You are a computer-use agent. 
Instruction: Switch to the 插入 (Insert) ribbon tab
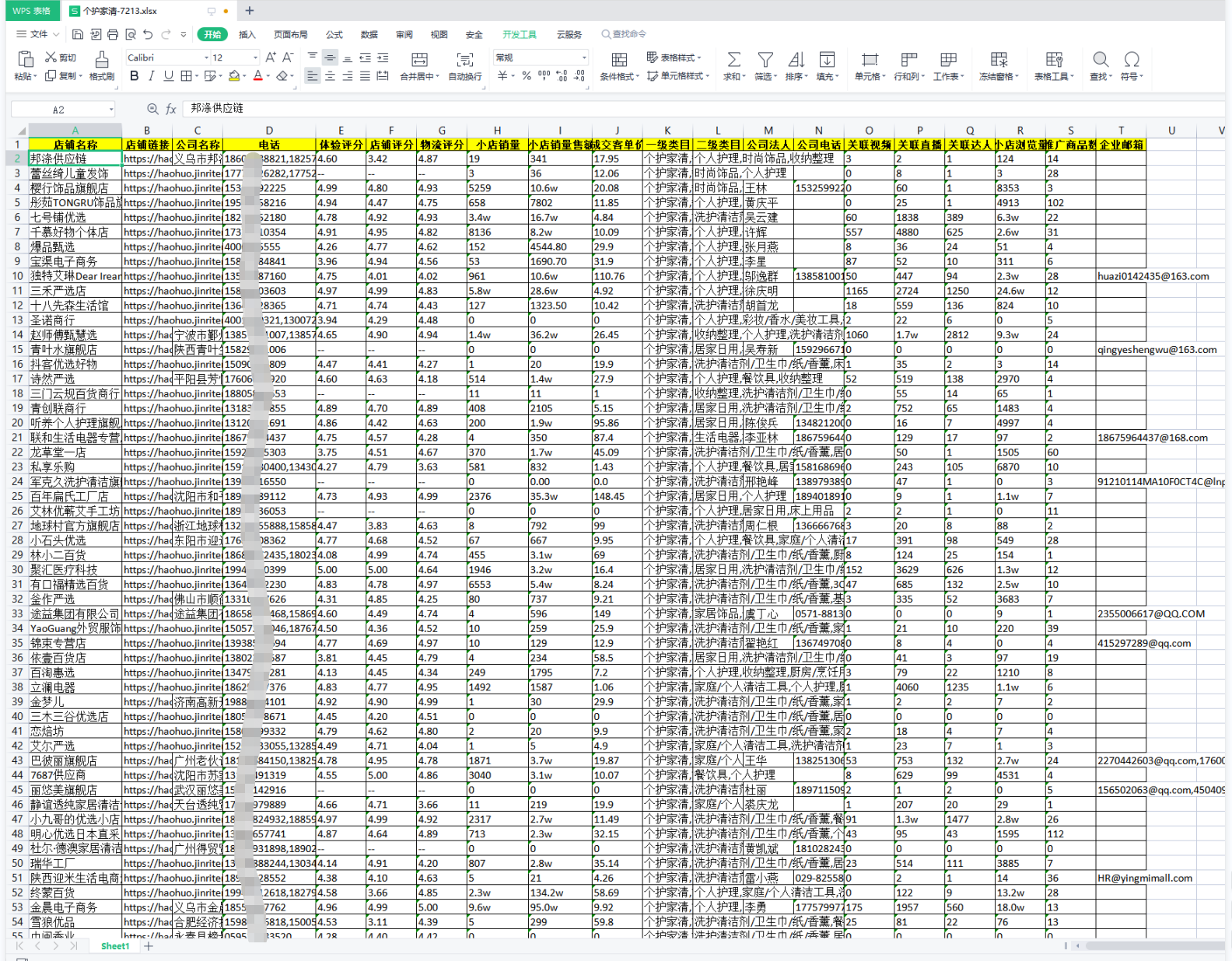coord(247,34)
